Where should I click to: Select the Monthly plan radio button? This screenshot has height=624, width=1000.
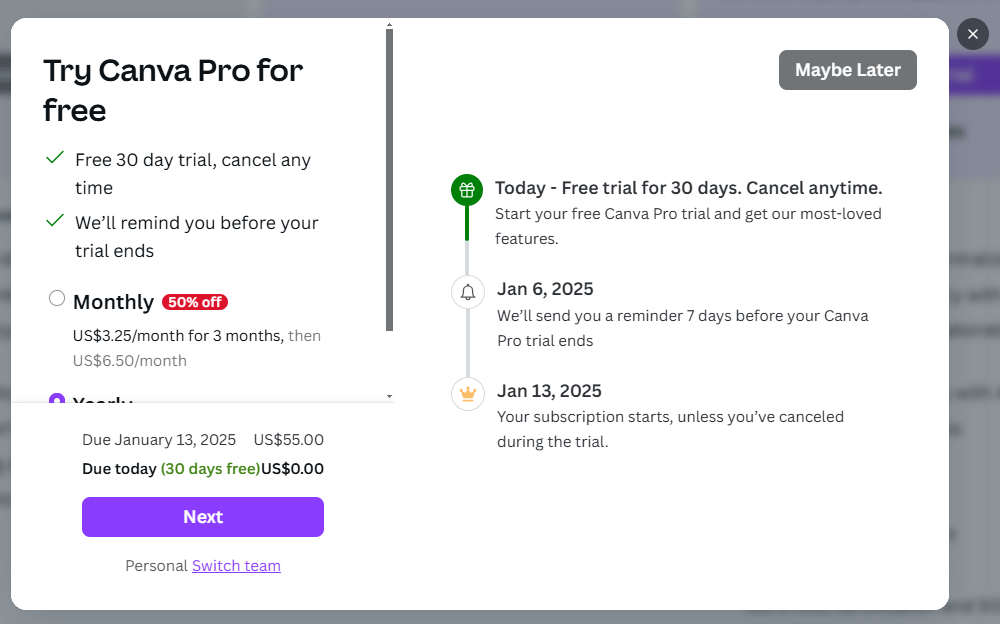57,298
